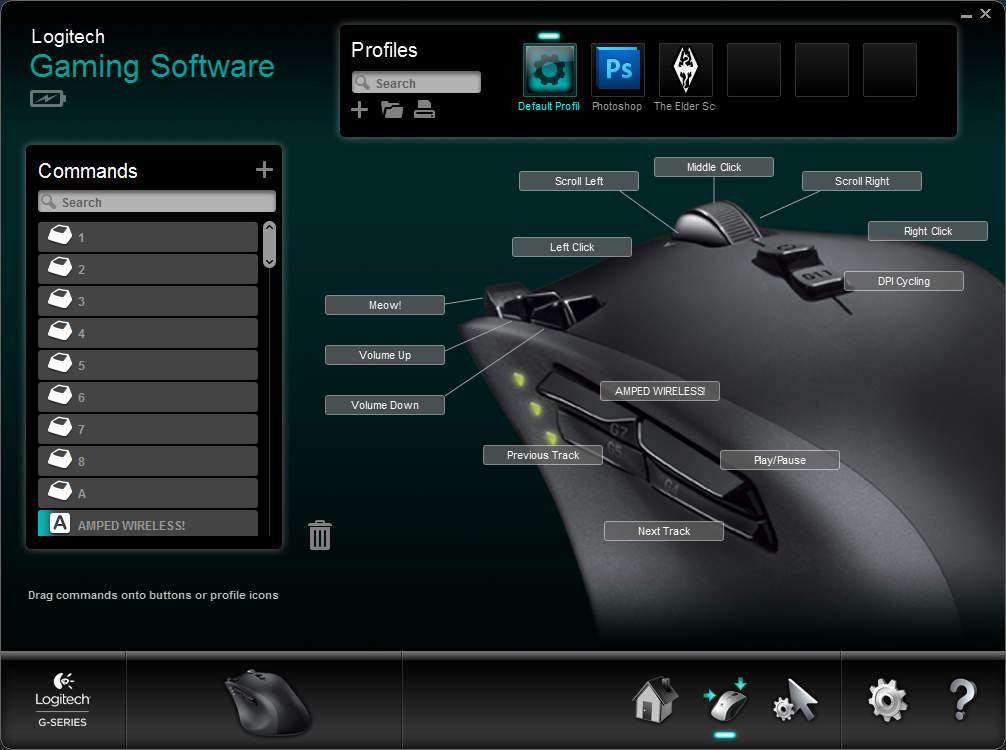Click the Commands list scrollbar
This screenshot has height=750, width=1006.
pyautogui.click(x=269, y=244)
